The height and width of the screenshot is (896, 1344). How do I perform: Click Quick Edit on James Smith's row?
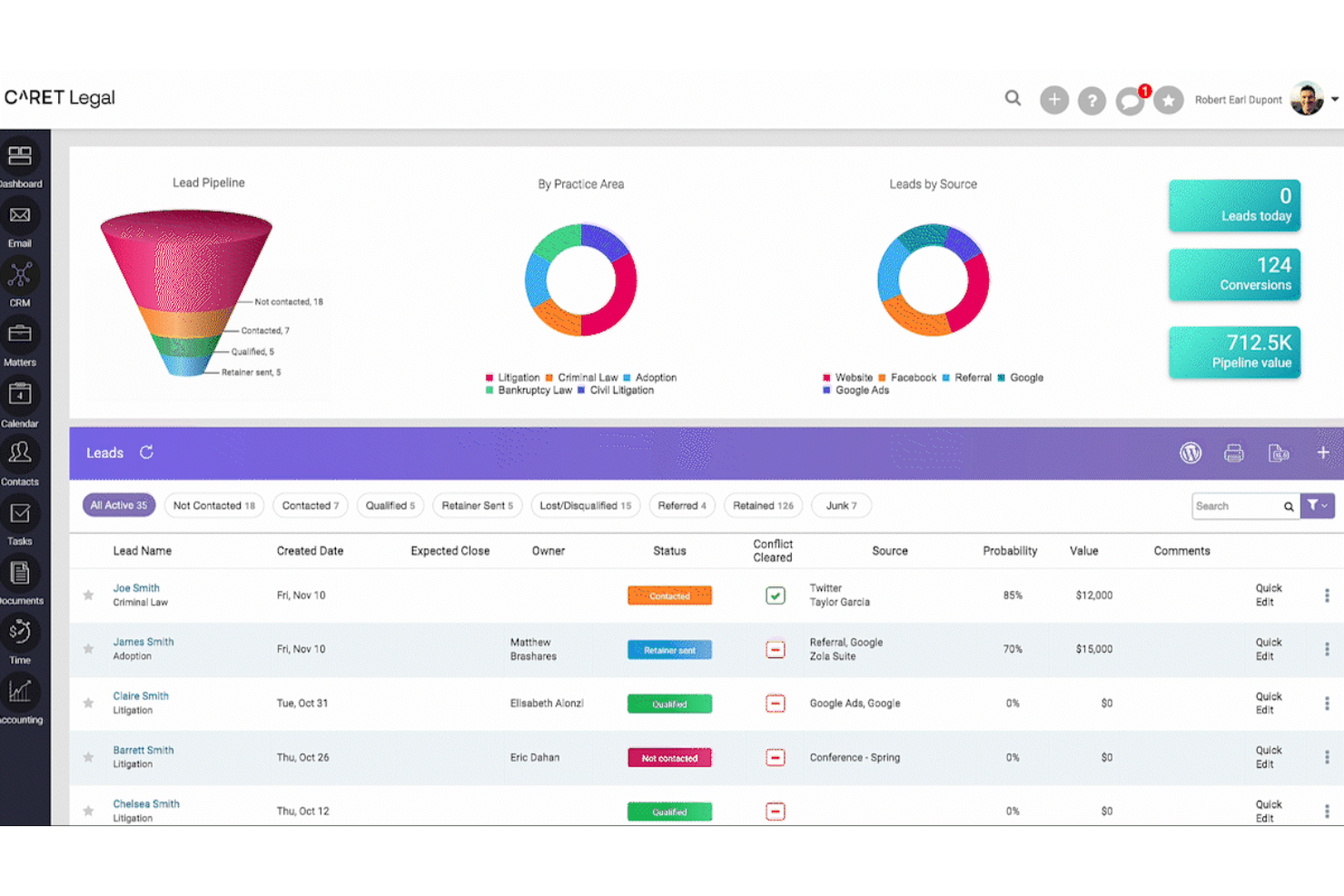coord(1268,649)
